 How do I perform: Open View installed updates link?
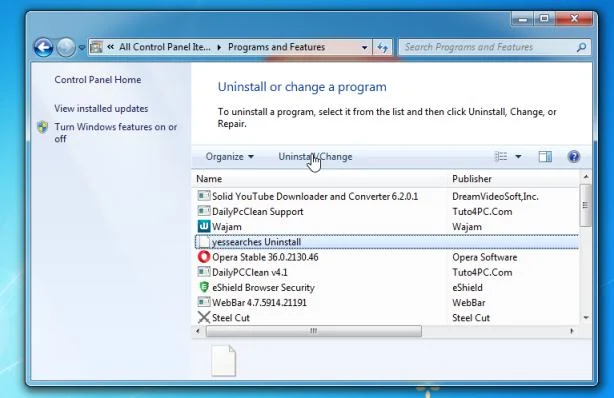point(101,109)
